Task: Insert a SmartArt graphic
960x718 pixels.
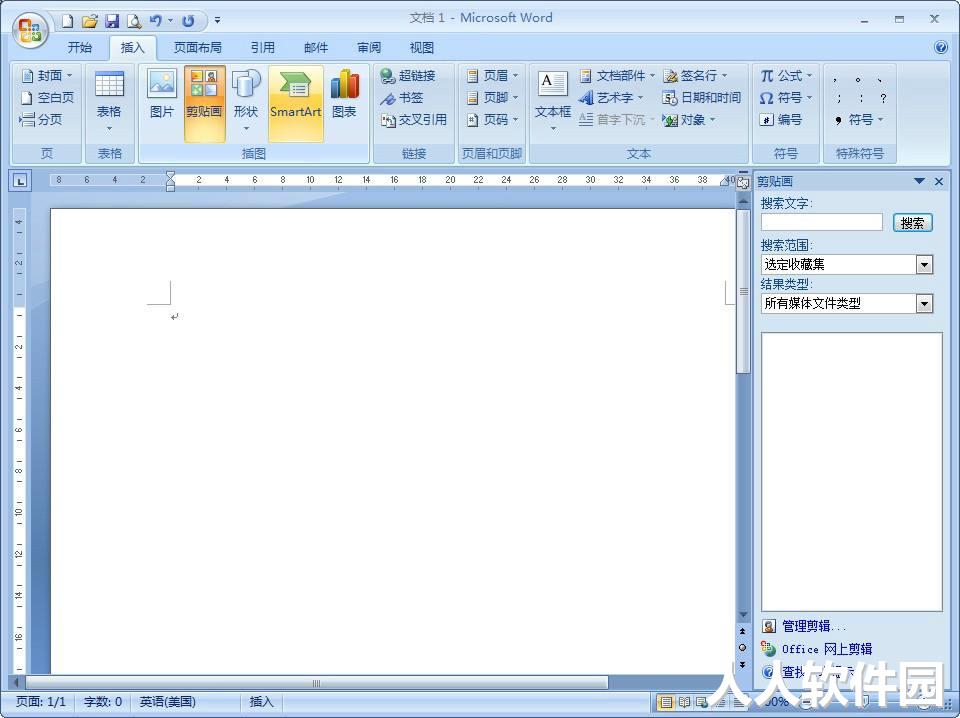Action: (x=296, y=103)
